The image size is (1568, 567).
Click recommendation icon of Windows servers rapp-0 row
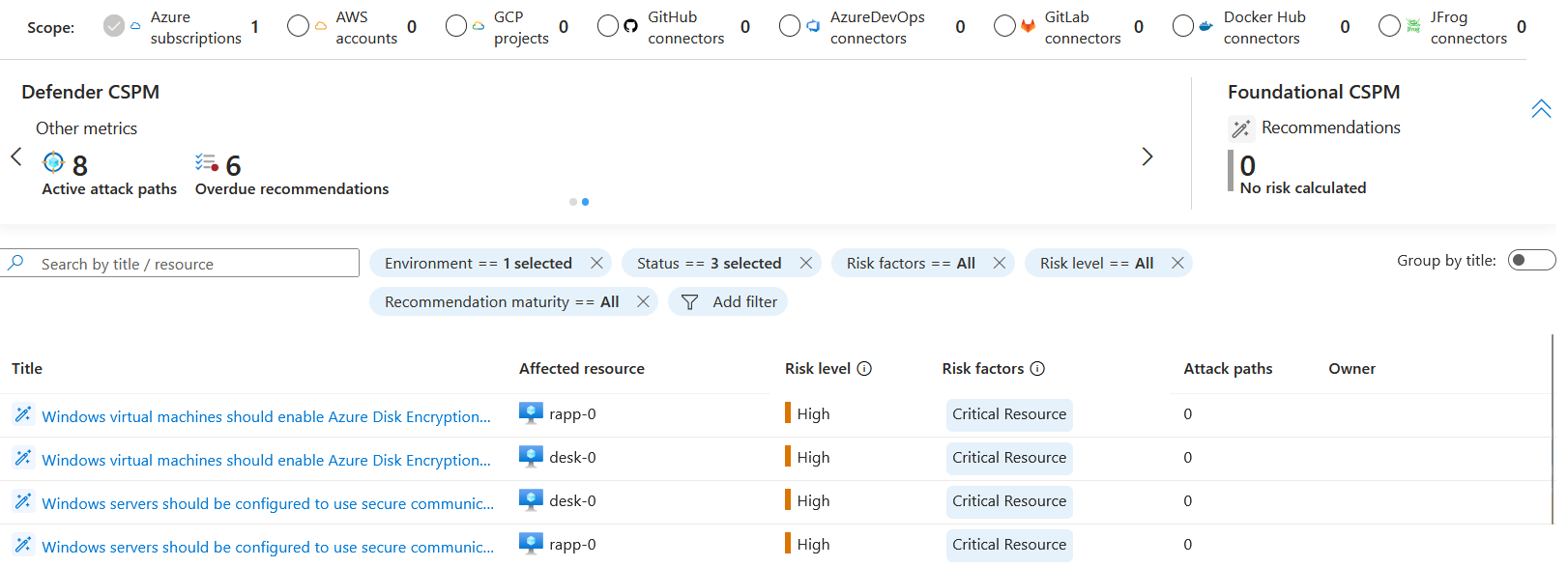(23, 545)
